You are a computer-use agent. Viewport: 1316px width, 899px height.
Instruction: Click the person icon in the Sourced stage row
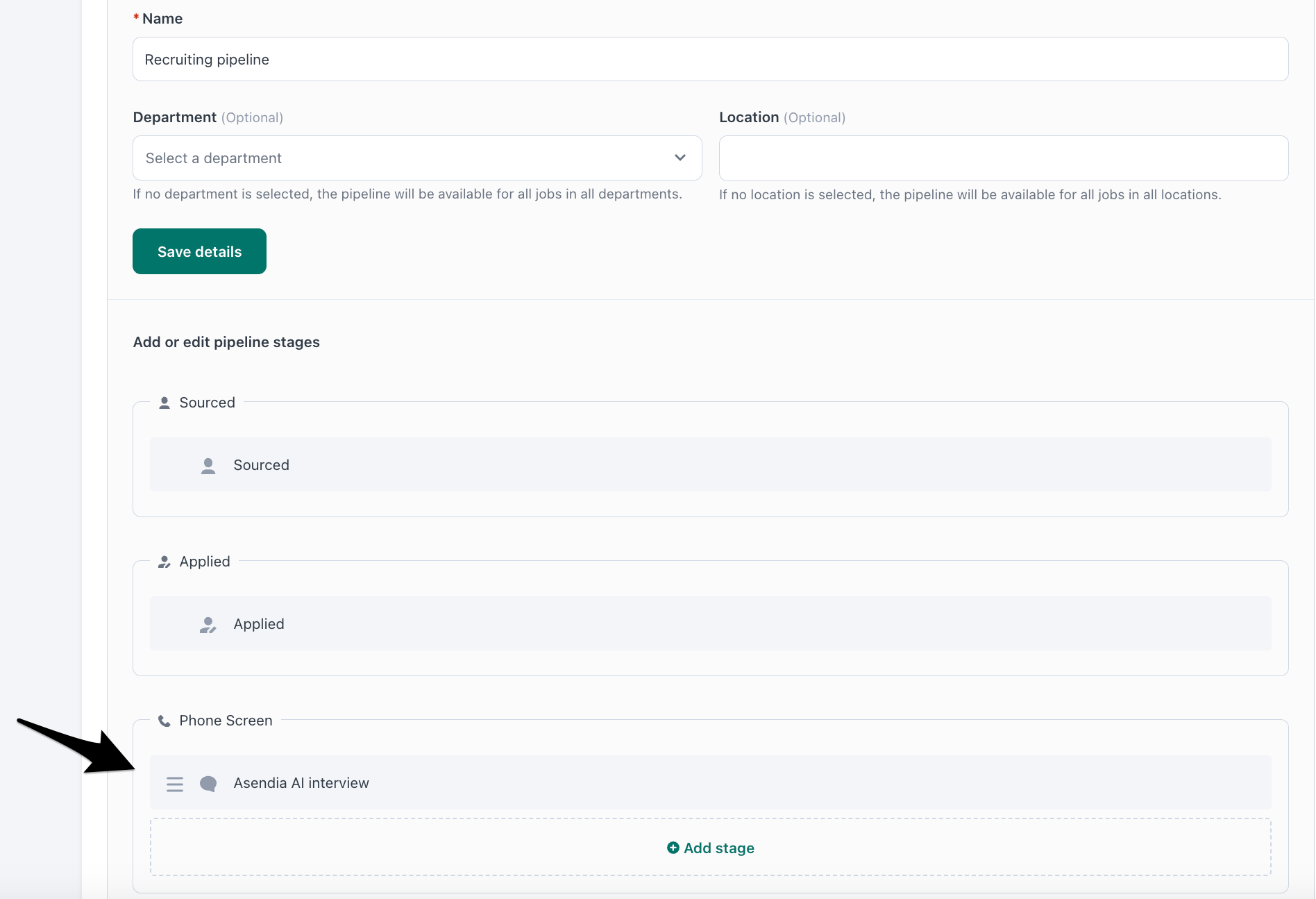click(x=208, y=465)
